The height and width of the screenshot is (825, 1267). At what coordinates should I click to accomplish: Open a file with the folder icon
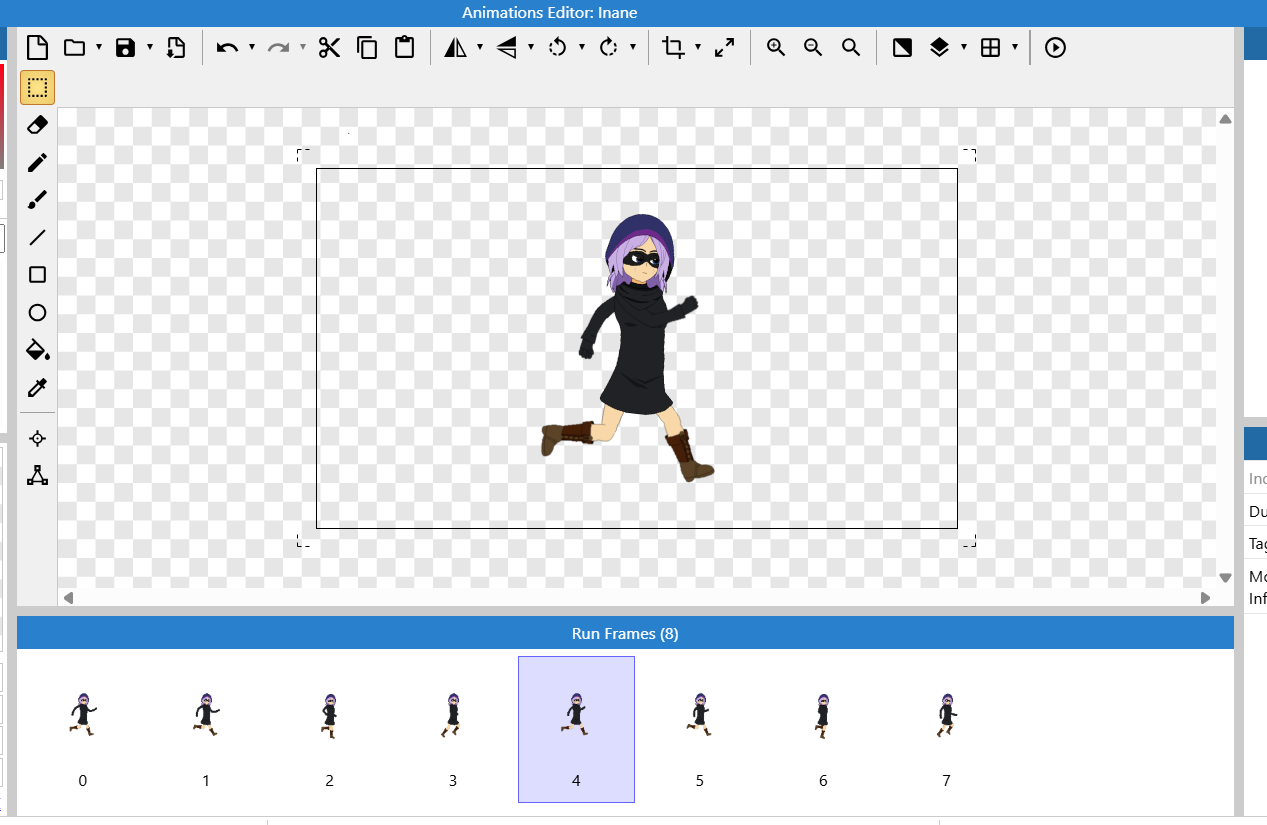click(74, 47)
